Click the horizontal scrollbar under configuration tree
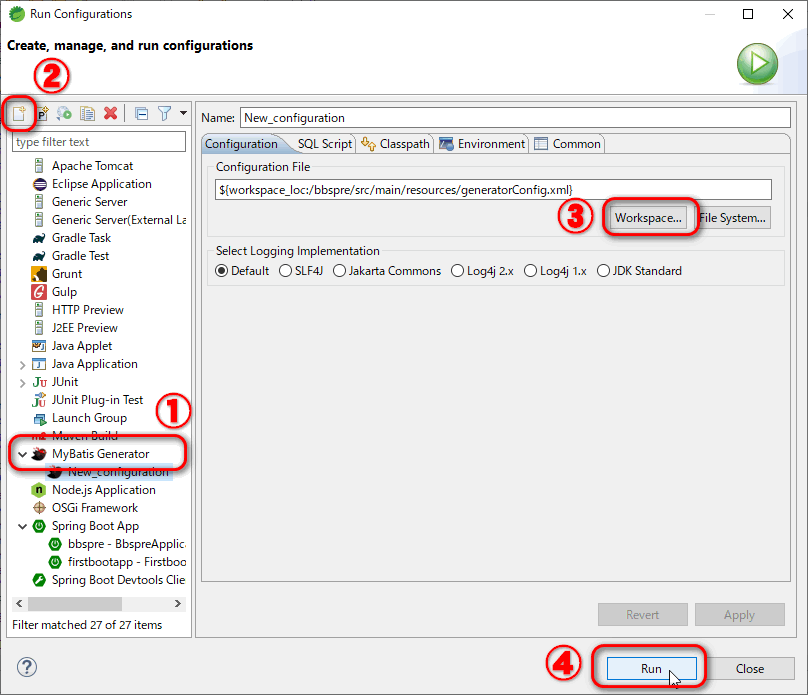The height and width of the screenshot is (695, 808). click(x=75, y=604)
